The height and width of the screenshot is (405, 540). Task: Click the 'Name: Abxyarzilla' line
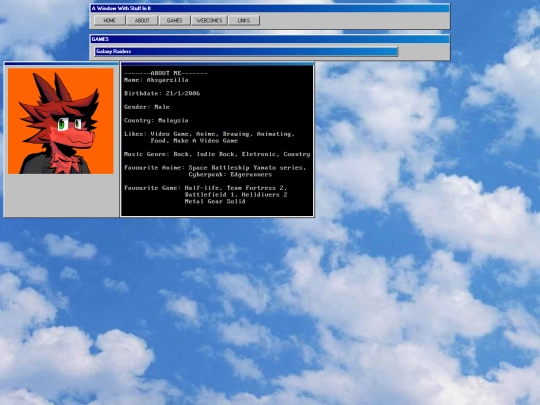point(156,80)
